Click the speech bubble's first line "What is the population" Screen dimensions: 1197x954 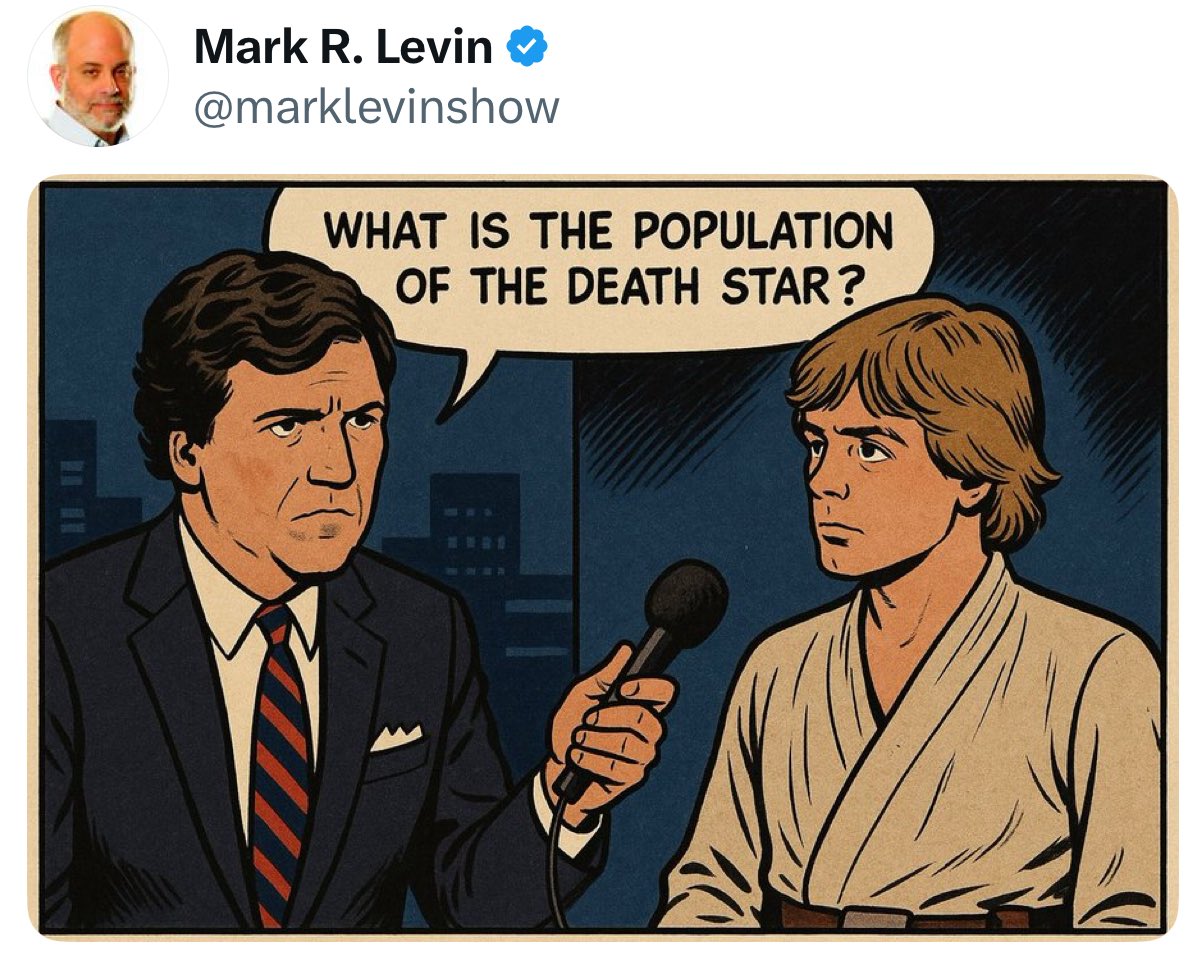coord(608,231)
